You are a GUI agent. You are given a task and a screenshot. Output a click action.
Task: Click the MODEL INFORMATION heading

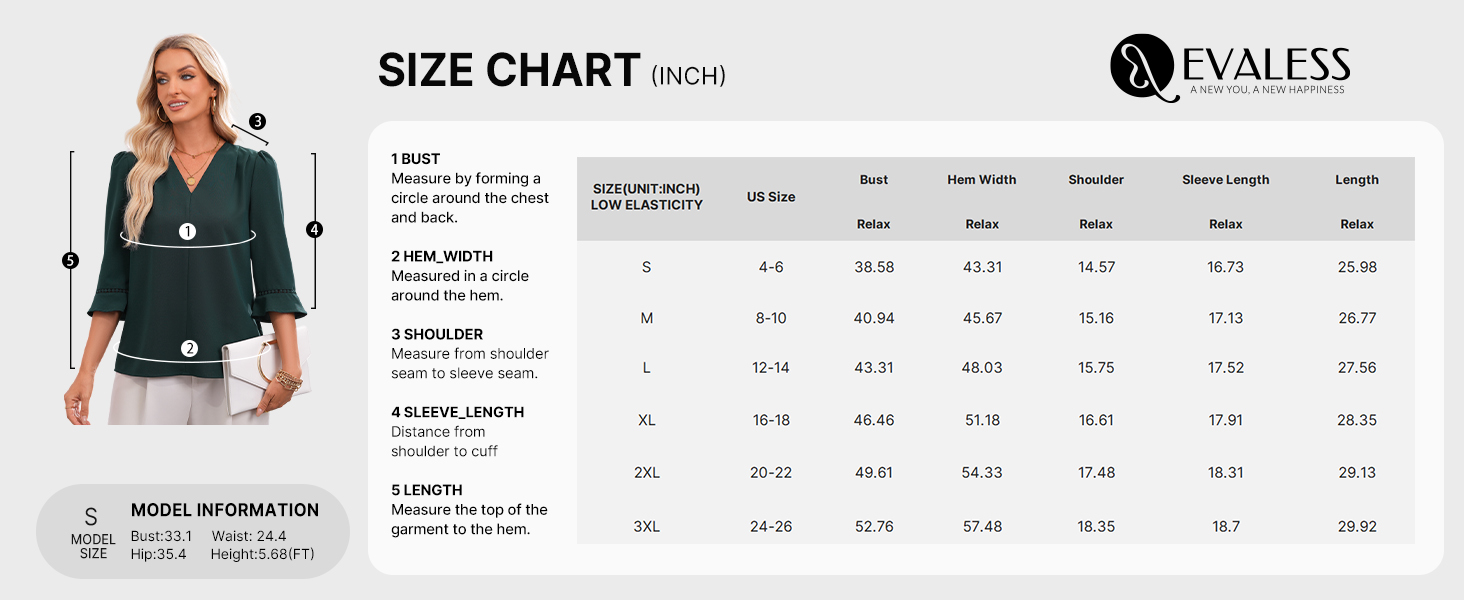(225, 510)
